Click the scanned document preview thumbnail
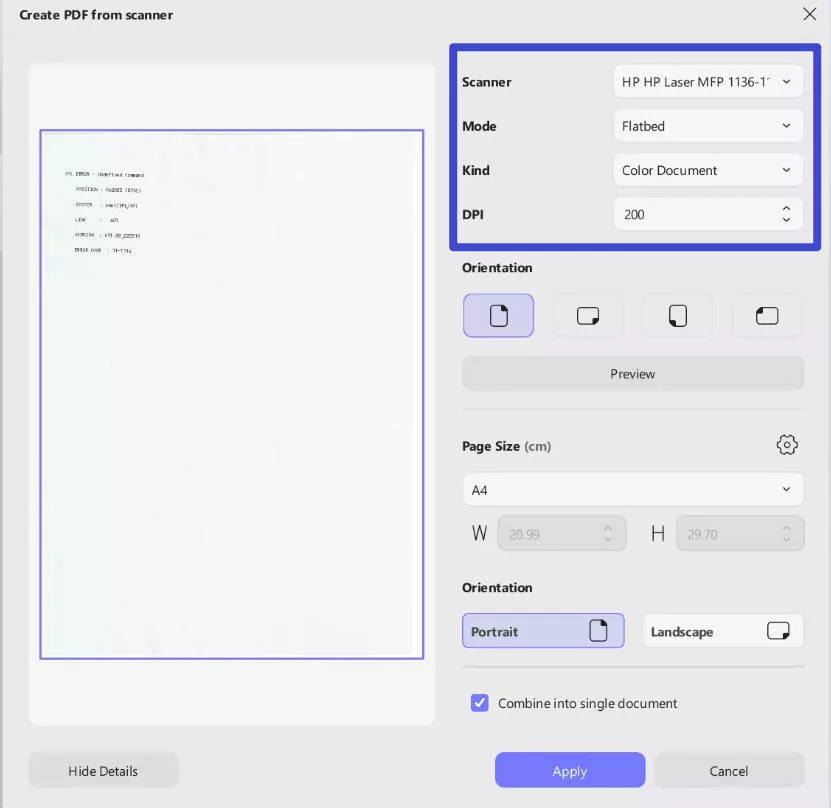This screenshot has height=808, width=831. 231,393
